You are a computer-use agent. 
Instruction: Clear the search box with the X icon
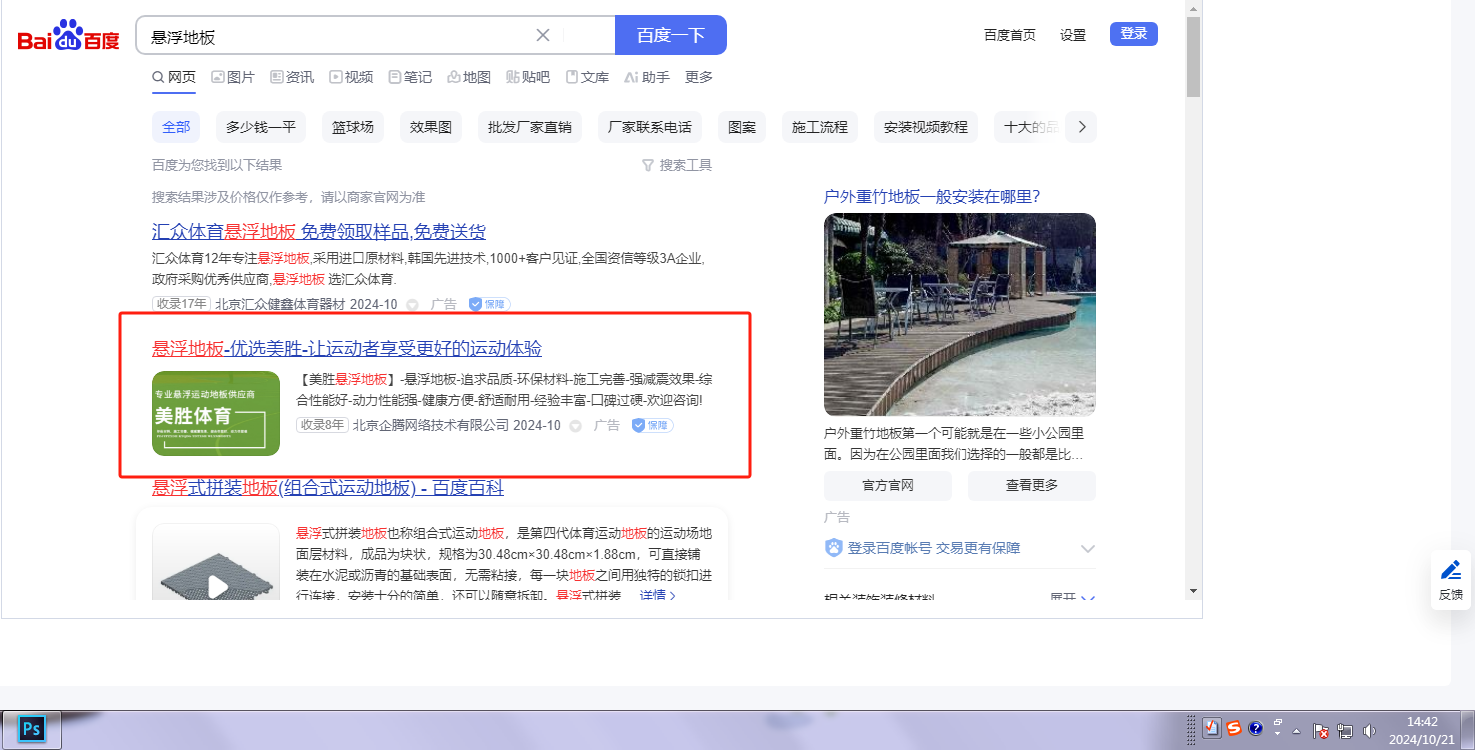[543, 35]
